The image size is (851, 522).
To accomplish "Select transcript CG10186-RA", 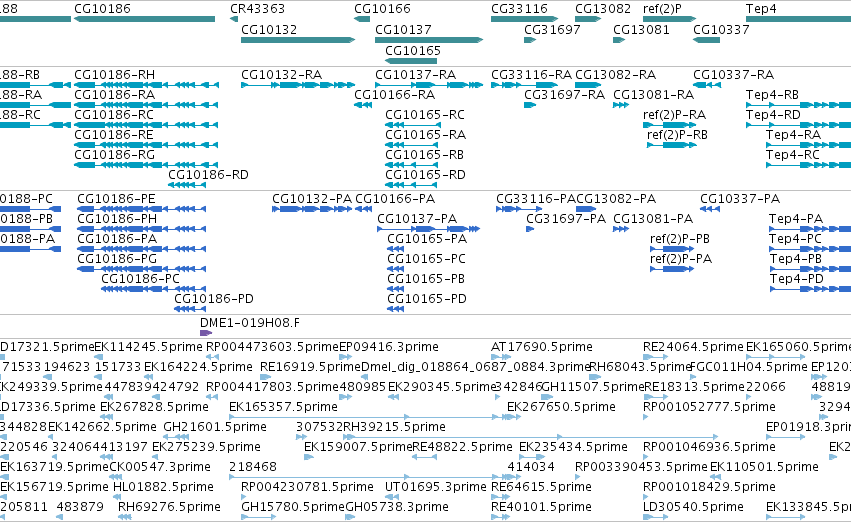I will (x=115, y=95).
